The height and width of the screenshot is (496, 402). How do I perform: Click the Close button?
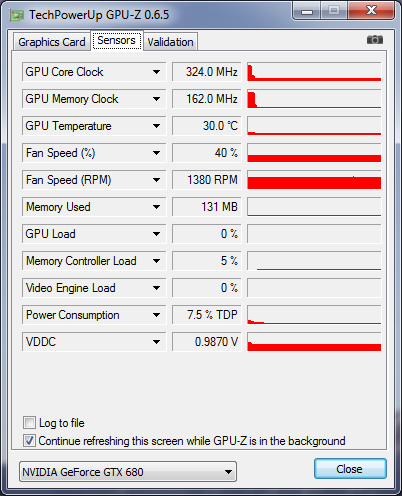pyautogui.click(x=350, y=469)
